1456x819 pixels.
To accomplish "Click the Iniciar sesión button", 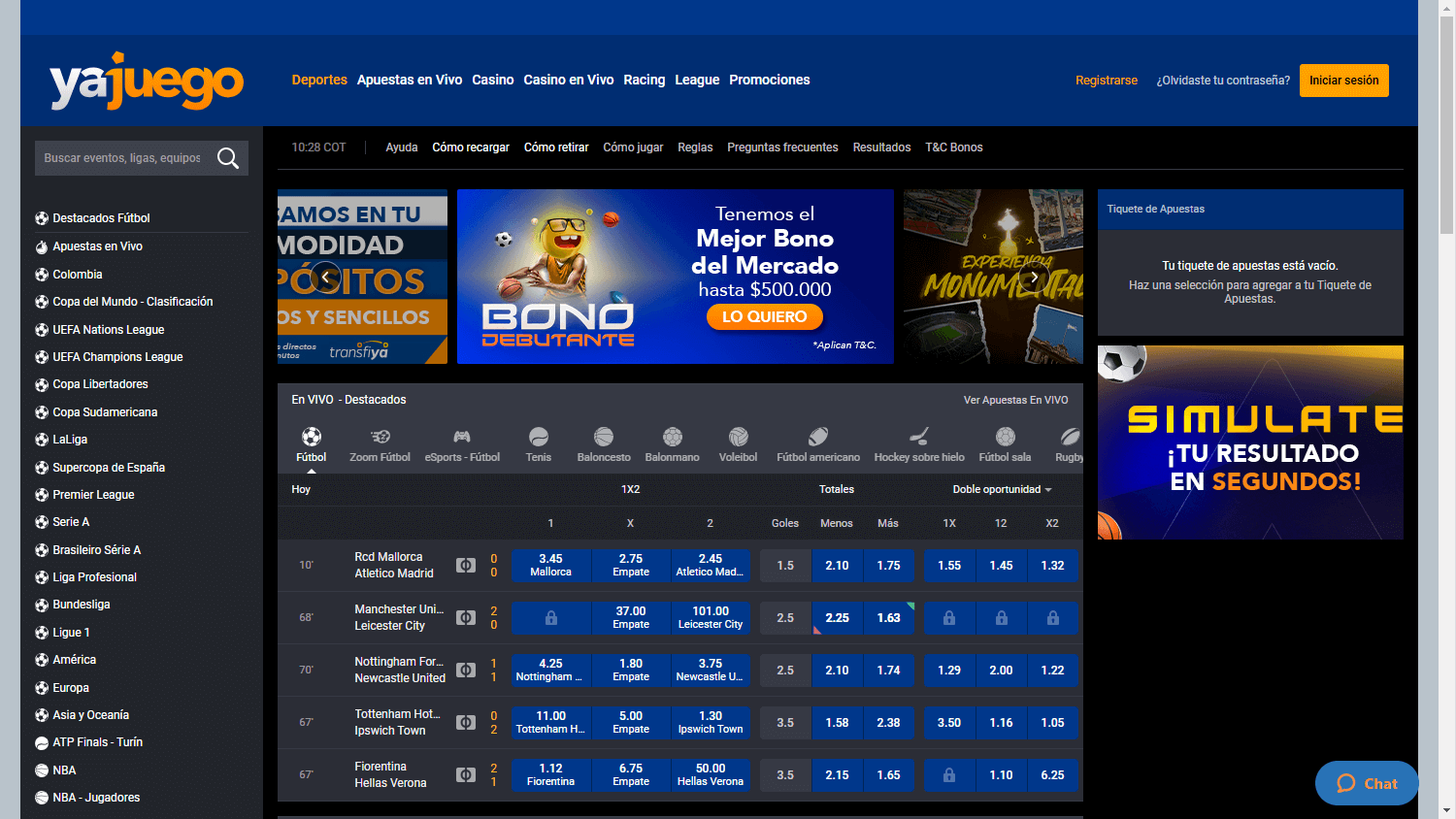I will click(x=1344, y=81).
